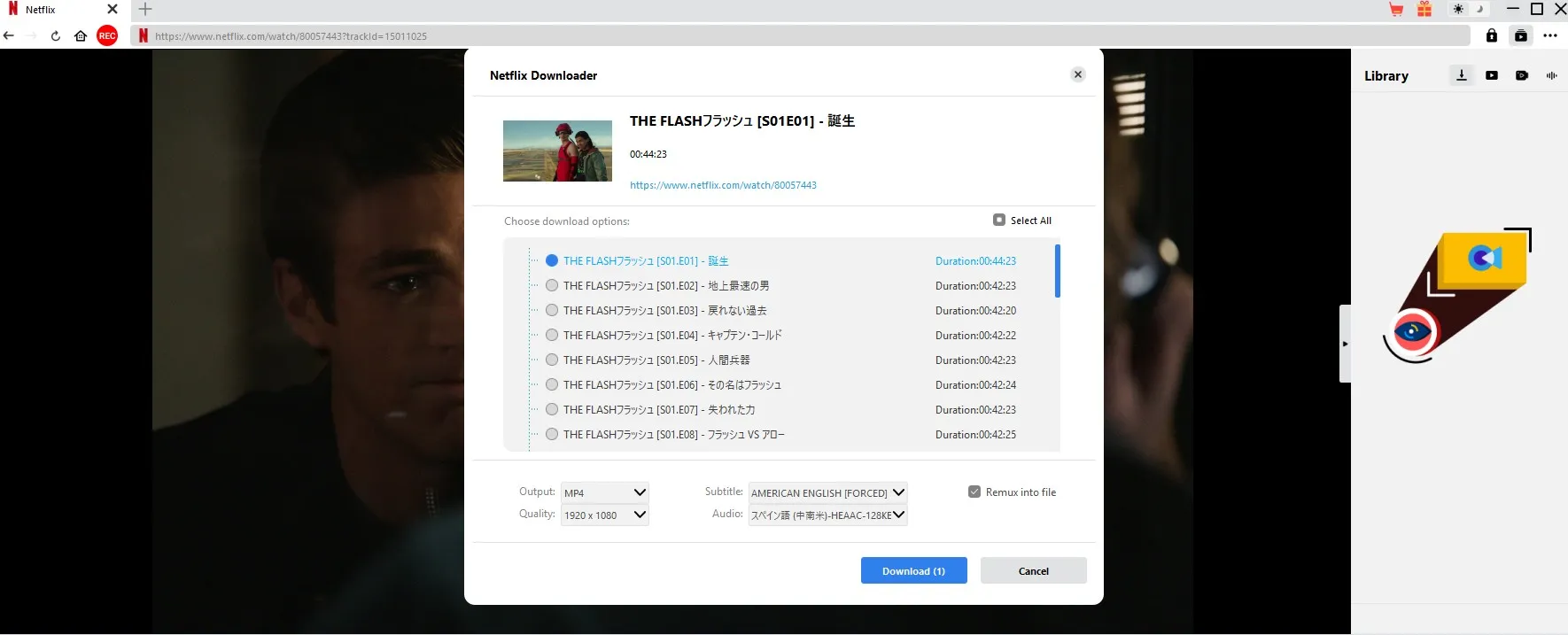Click the 00:44:23 runtime under title
The width and height of the screenshot is (1568, 635).
(x=648, y=154)
